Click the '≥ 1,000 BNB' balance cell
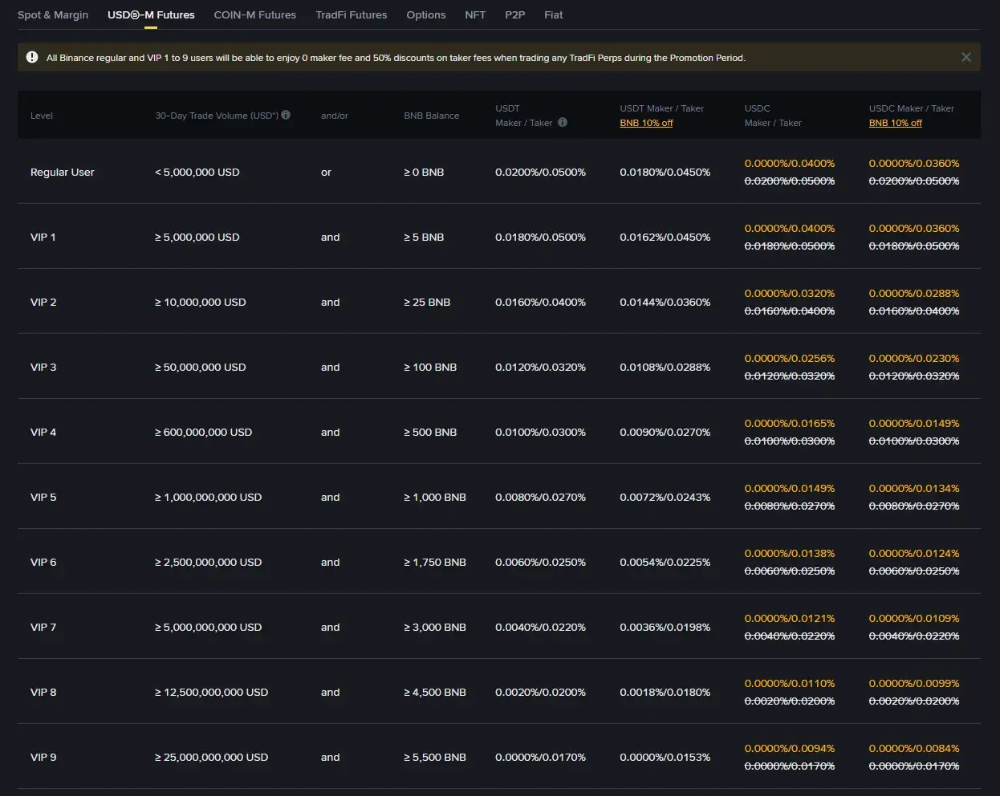Viewport: 1000px width, 796px height. 434,498
